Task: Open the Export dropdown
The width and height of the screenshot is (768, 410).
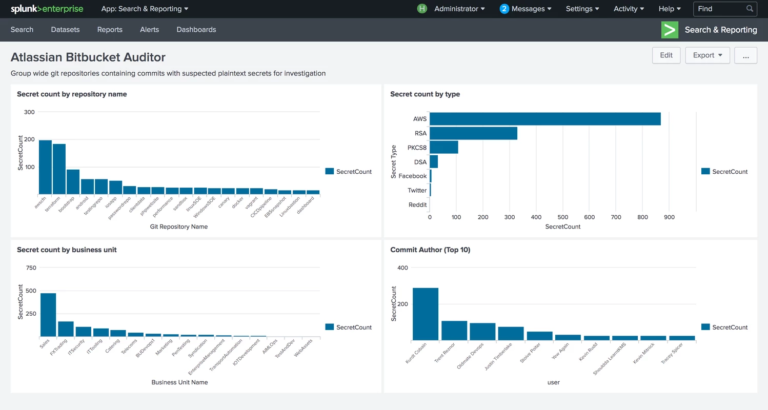Action: pos(707,56)
